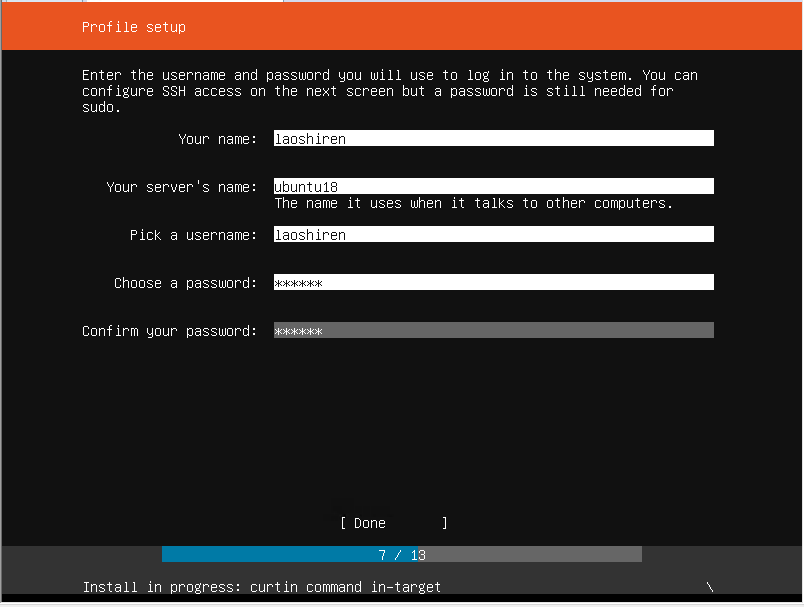Focus the Choose a password field
Image resolution: width=804 pixels, height=607 pixels.
(x=493, y=282)
